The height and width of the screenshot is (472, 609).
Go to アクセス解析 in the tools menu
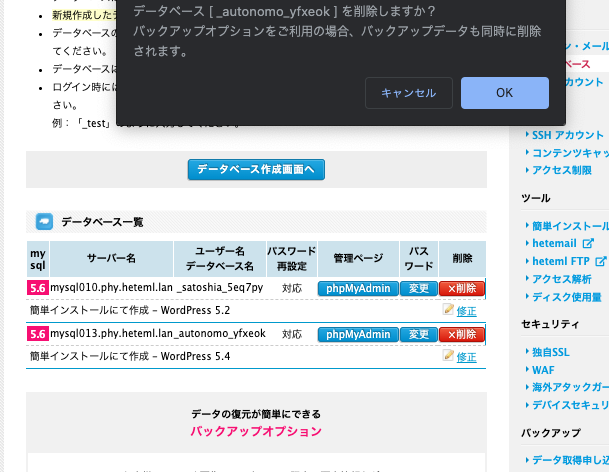point(569,279)
